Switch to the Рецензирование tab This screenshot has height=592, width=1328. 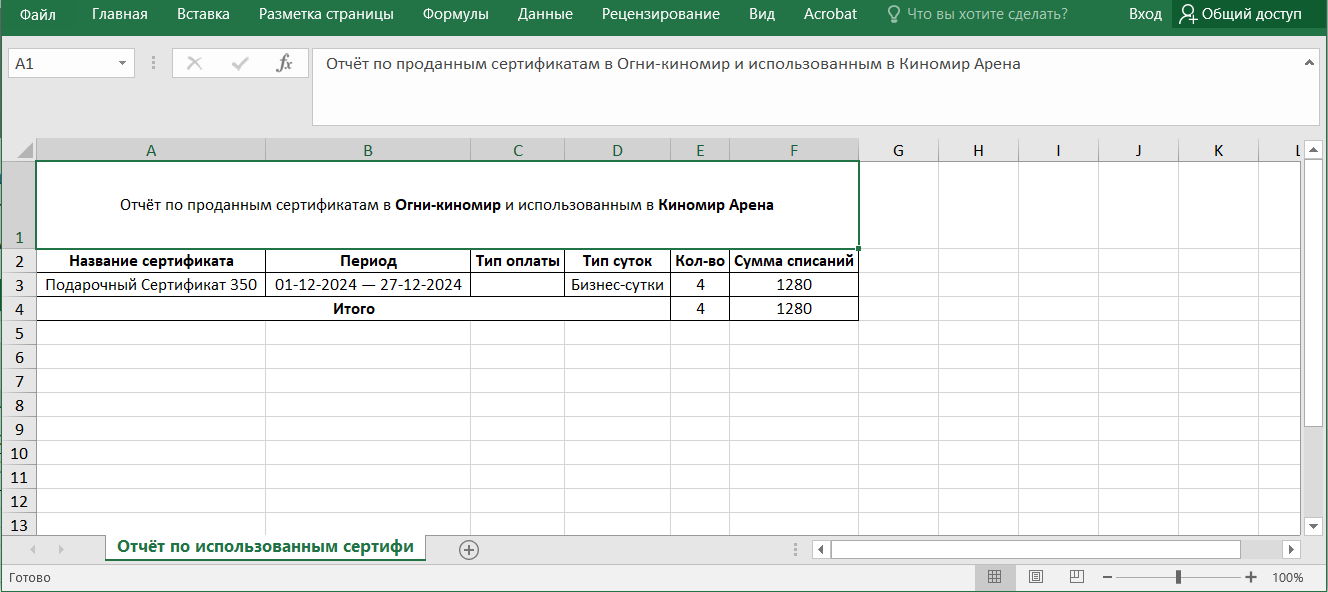tap(661, 14)
